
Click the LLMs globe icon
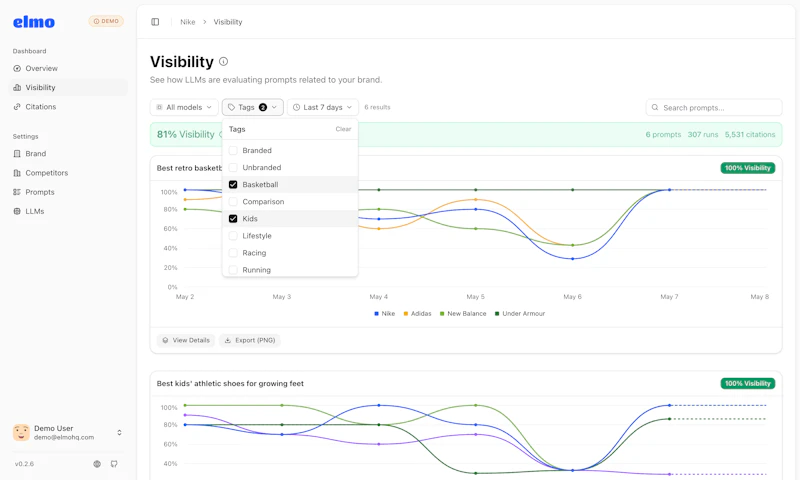pos(17,211)
